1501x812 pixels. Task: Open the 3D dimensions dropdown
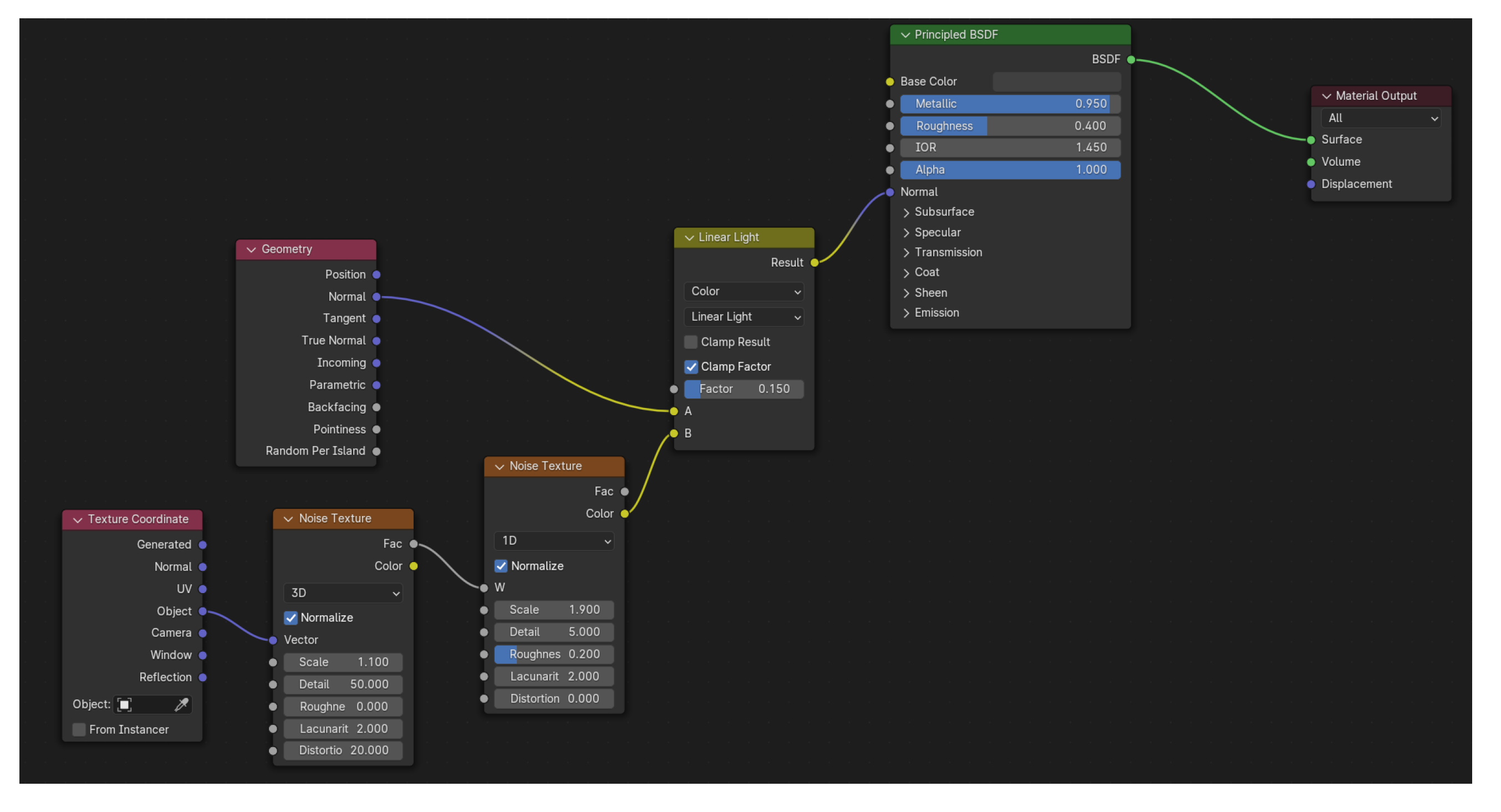[x=343, y=593]
